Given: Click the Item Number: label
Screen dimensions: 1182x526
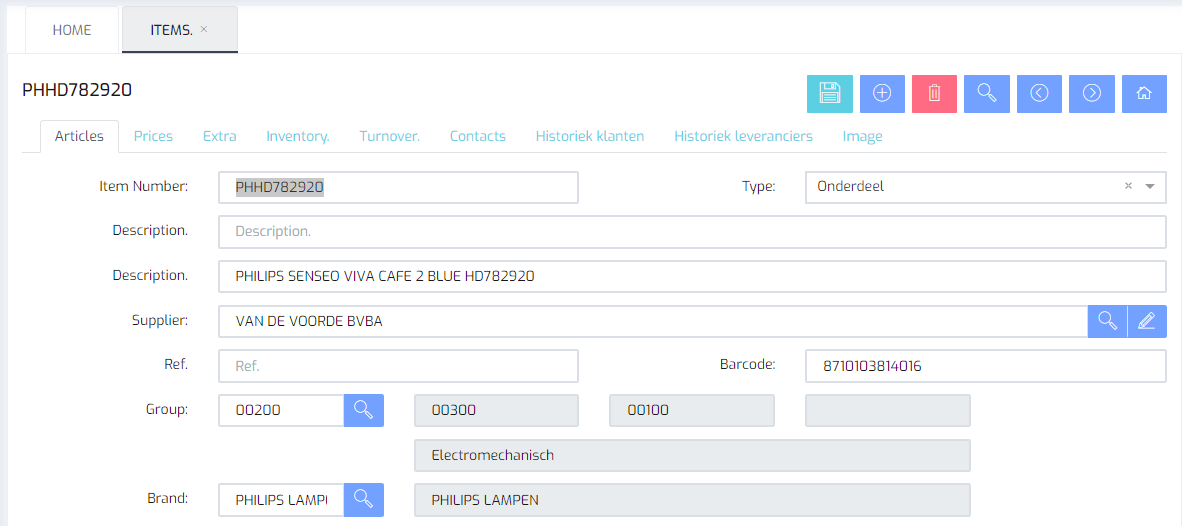Looking at the screenshot, I should click(143, 185).
